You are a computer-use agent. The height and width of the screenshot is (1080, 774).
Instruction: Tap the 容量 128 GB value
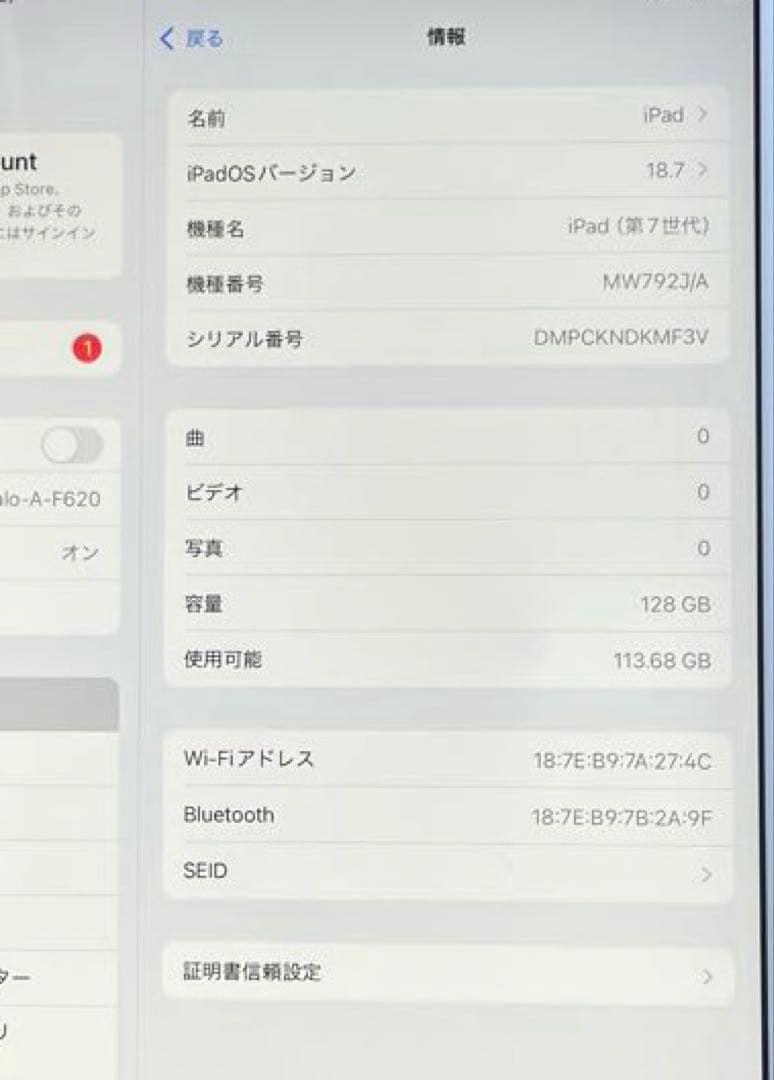click(x=675, y=605)
